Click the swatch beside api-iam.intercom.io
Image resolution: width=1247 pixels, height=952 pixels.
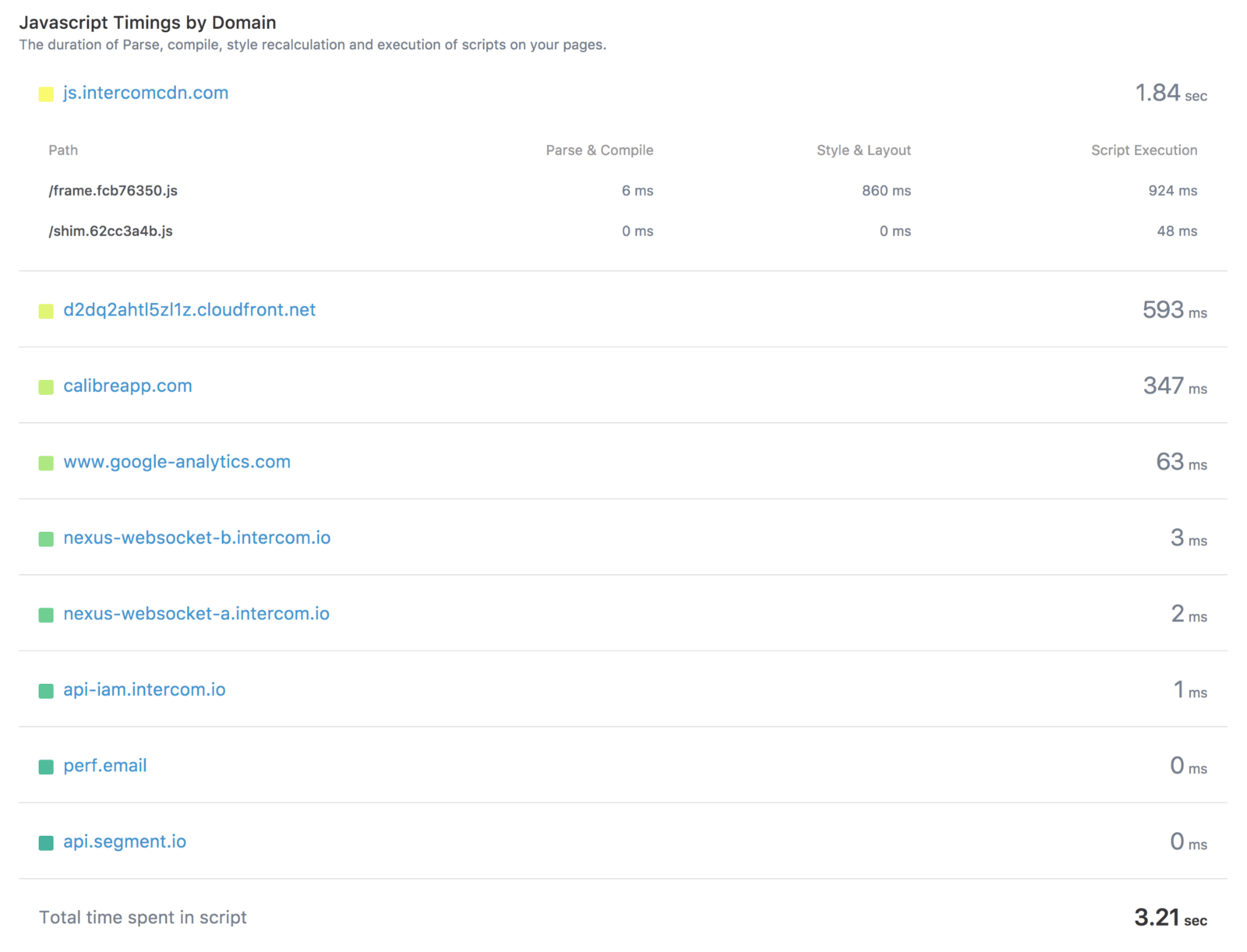coord(46,690)
